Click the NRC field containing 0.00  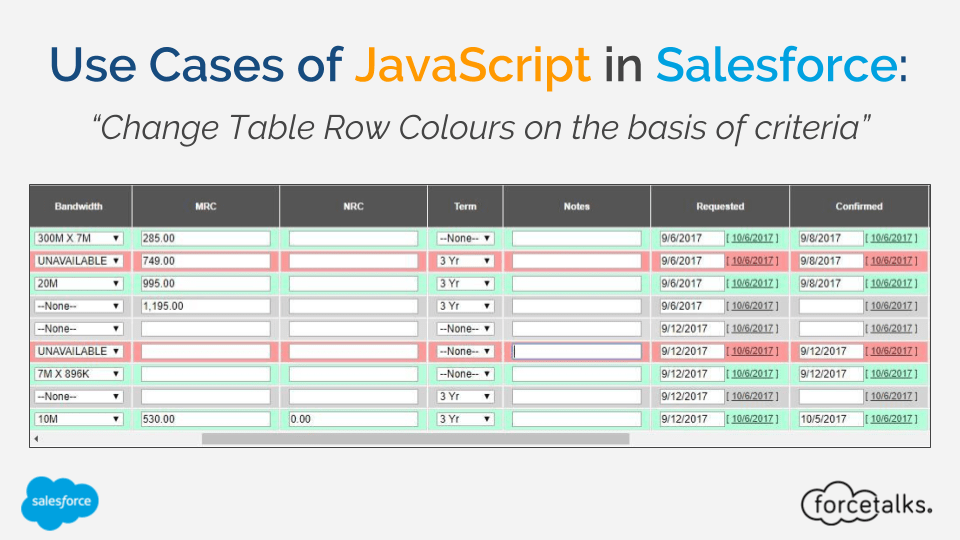tap(353, 419)
